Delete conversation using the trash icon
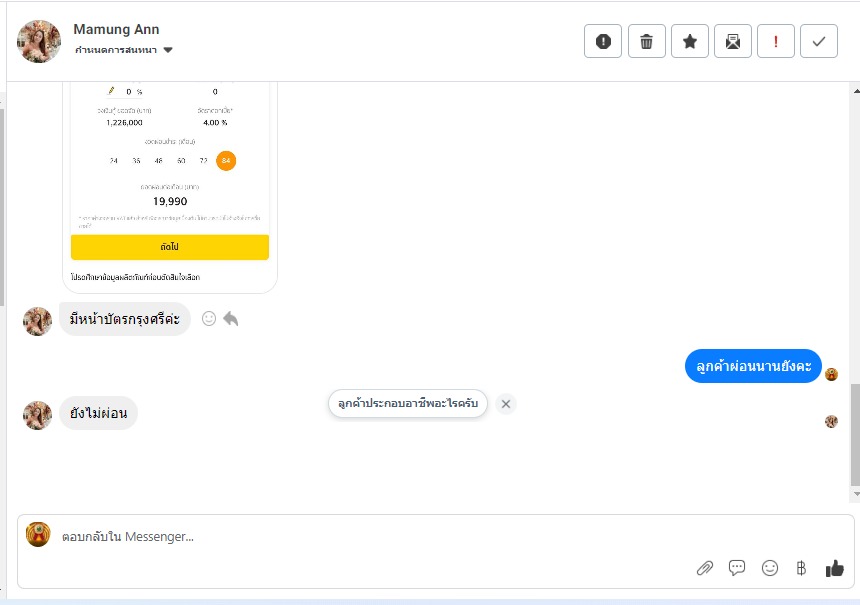 coord(647,41)
